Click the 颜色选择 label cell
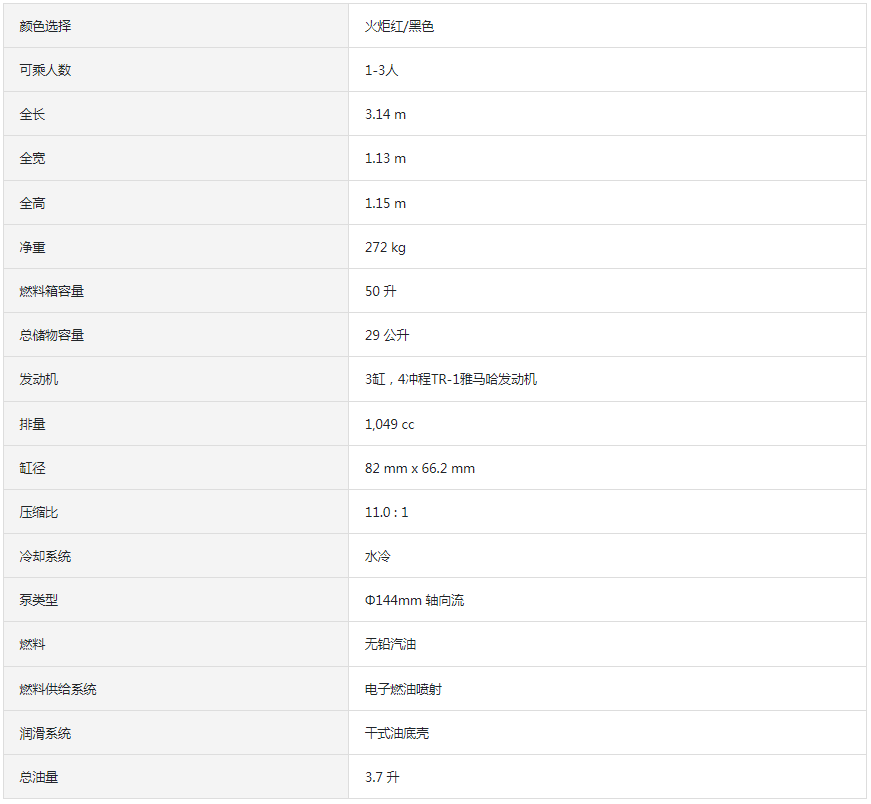The height and width of the screenshot is (804, 871). tap(176, 26)
